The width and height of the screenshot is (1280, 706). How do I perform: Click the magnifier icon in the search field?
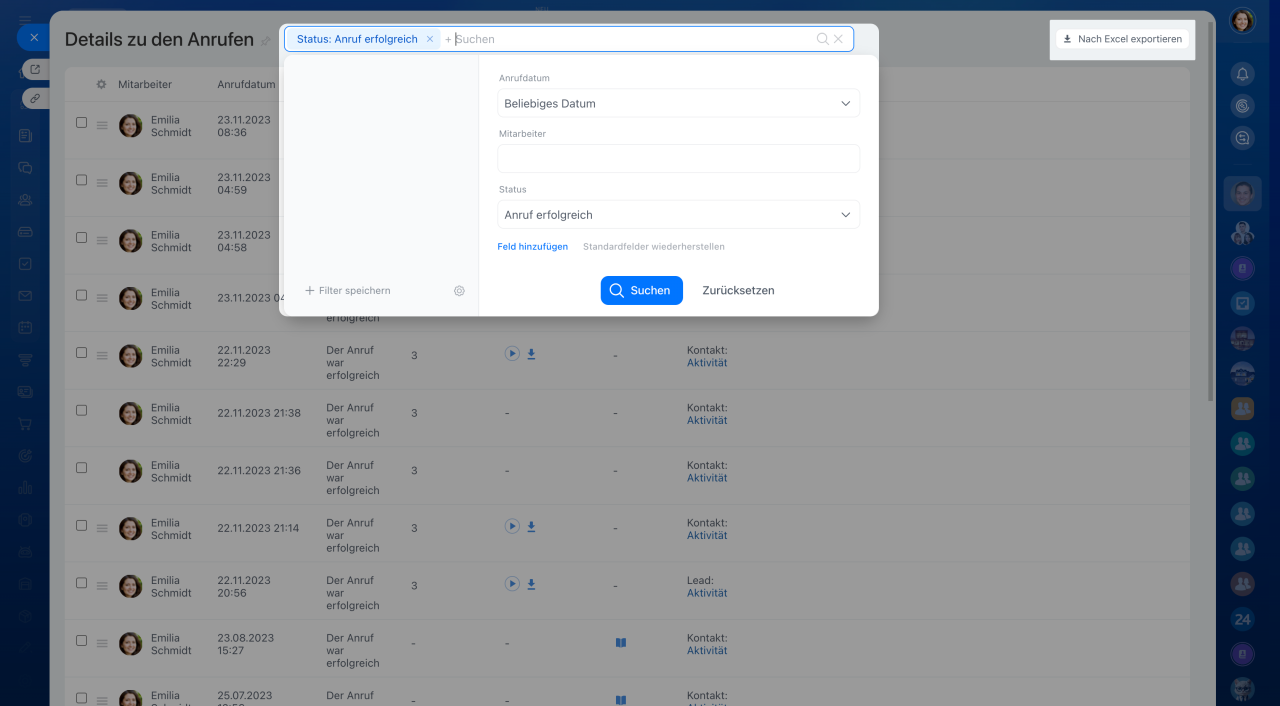pyautogui.click(x=822, y=39)
